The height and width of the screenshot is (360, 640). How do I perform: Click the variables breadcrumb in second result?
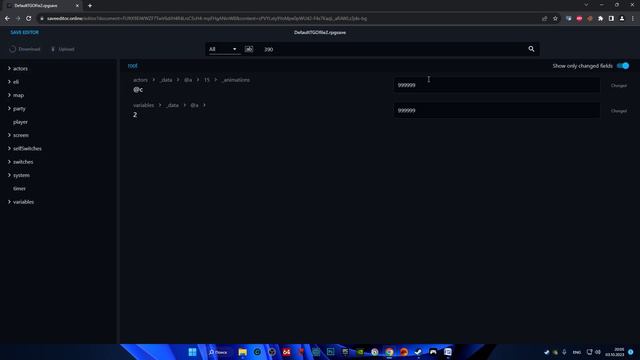[143, 105]
